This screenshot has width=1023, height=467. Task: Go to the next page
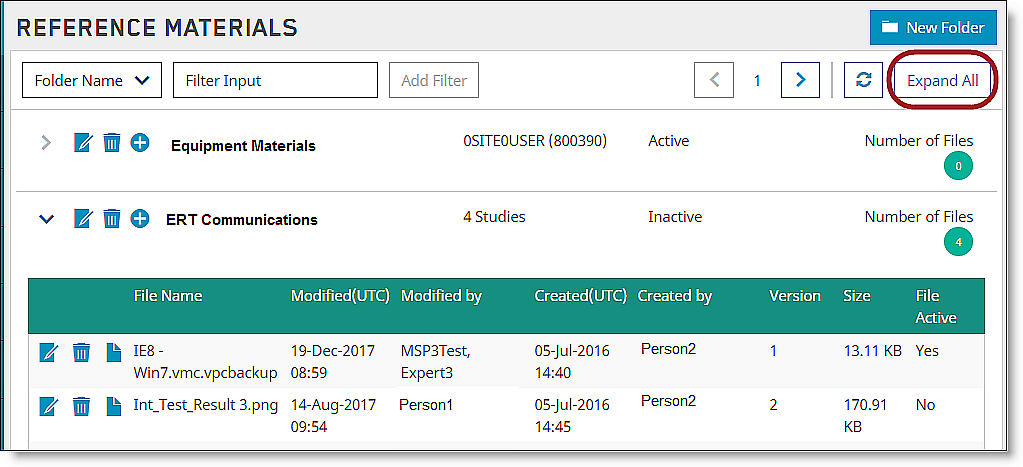(x=801, y=80)
